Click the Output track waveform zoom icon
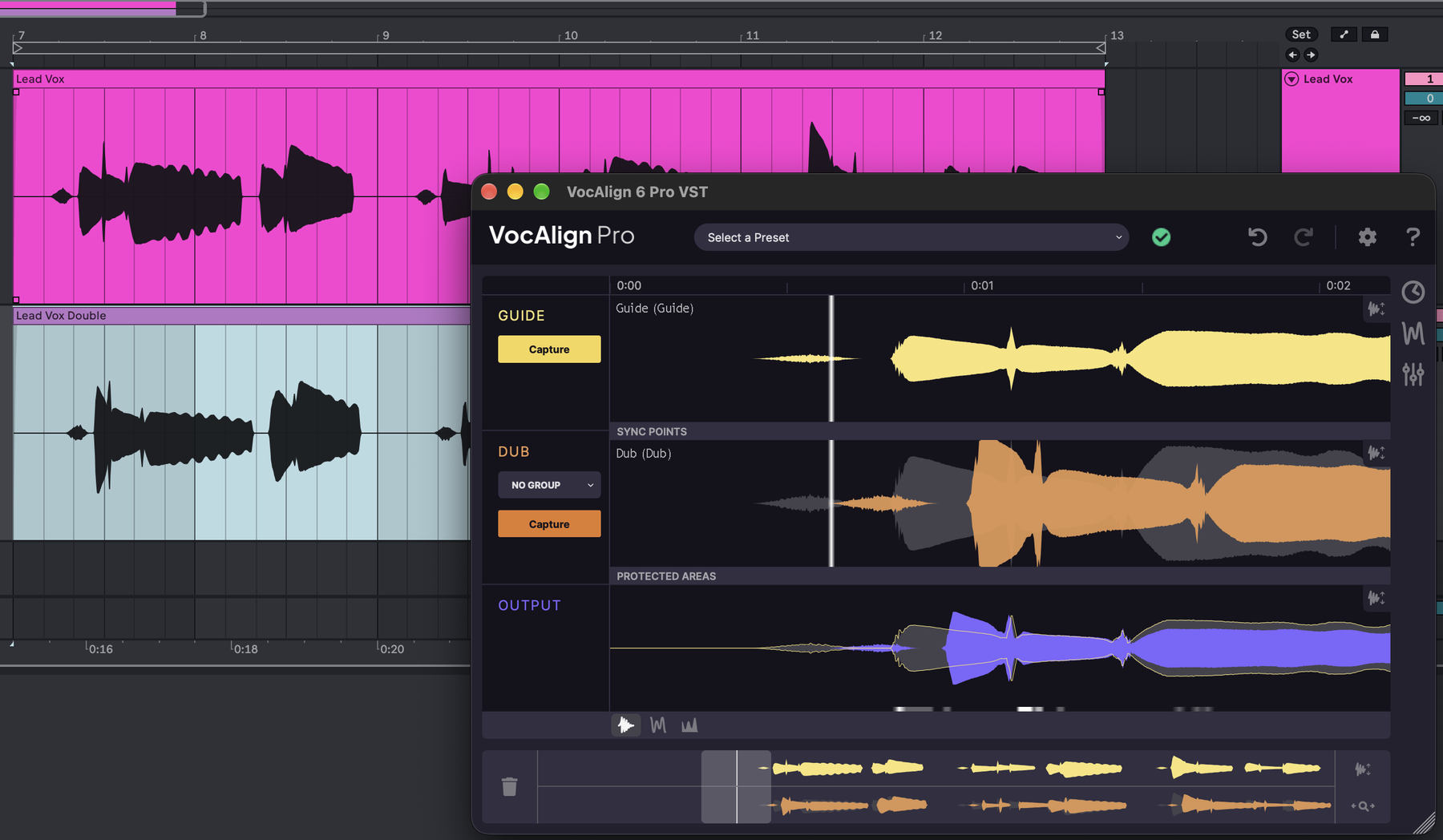 (x=1376, y=598)
